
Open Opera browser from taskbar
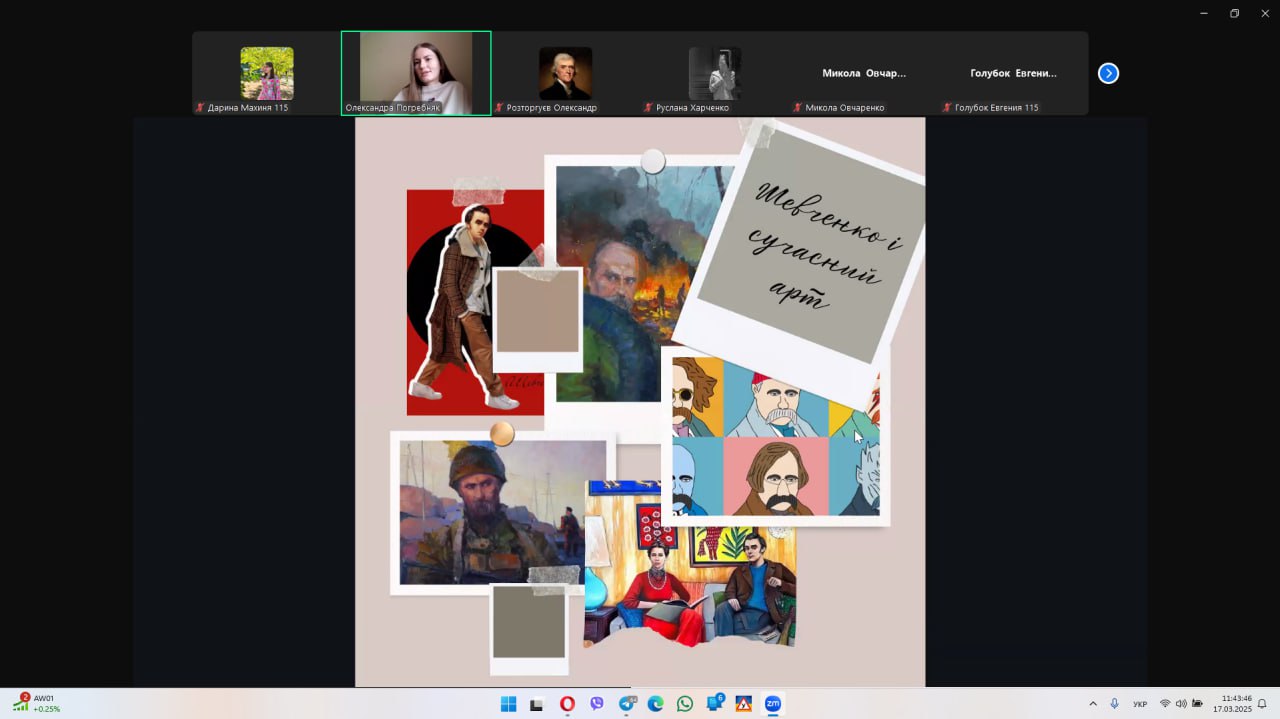point(567,704)
